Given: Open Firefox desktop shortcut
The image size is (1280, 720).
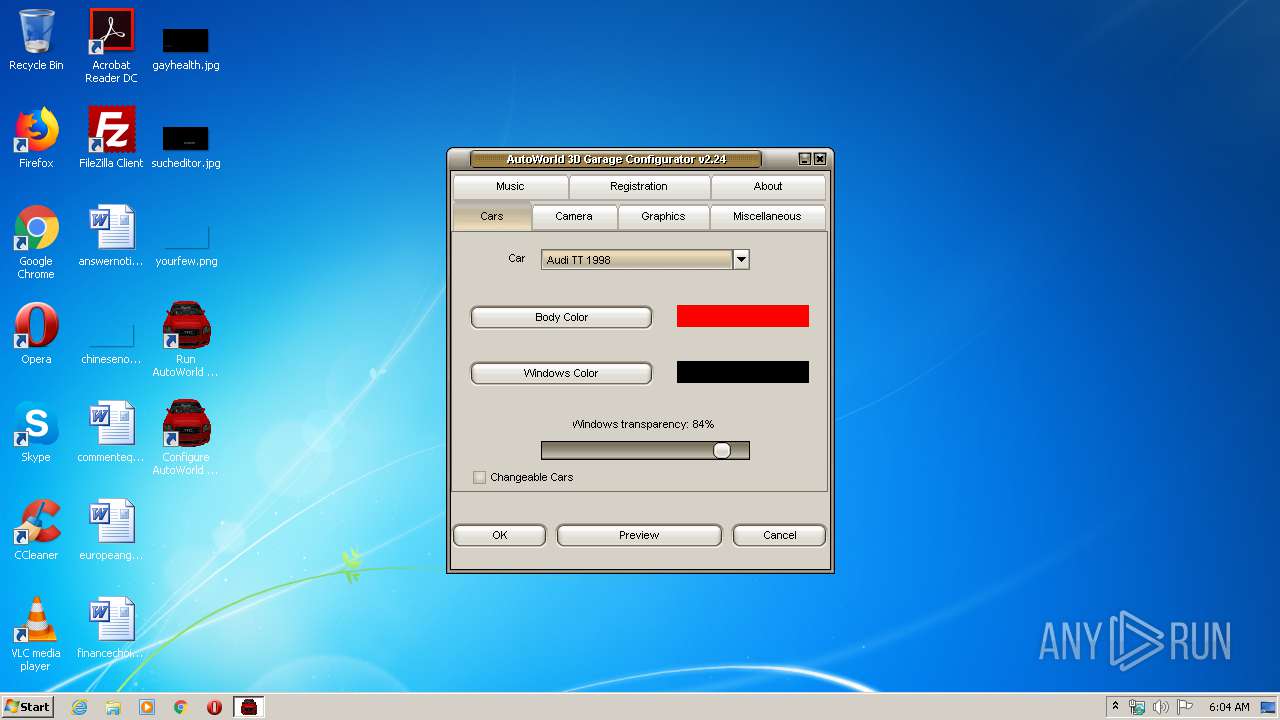Looking at the screenshot, I should [36, 139].
